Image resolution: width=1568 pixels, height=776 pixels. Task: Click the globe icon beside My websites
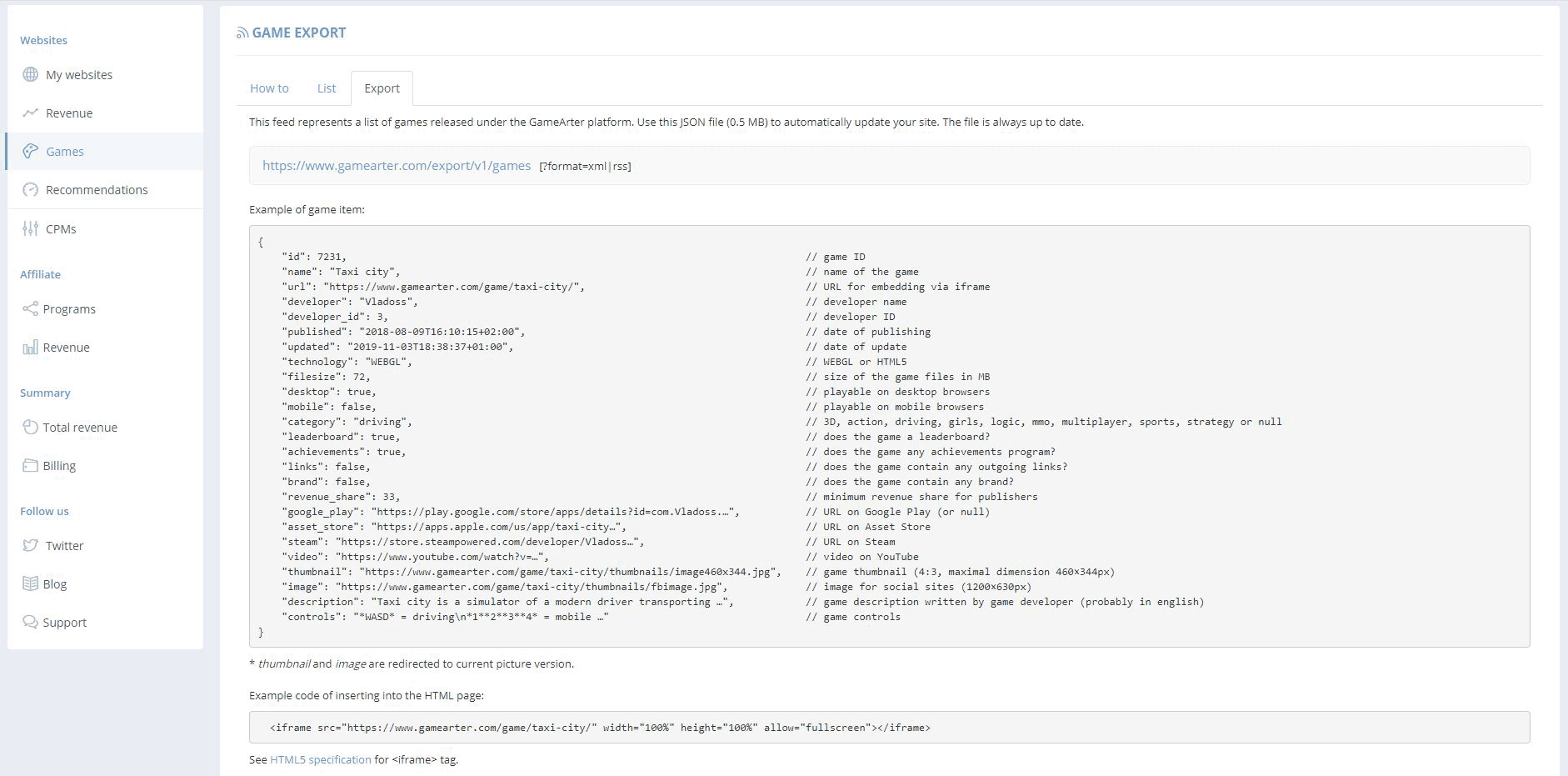point(31,74)
